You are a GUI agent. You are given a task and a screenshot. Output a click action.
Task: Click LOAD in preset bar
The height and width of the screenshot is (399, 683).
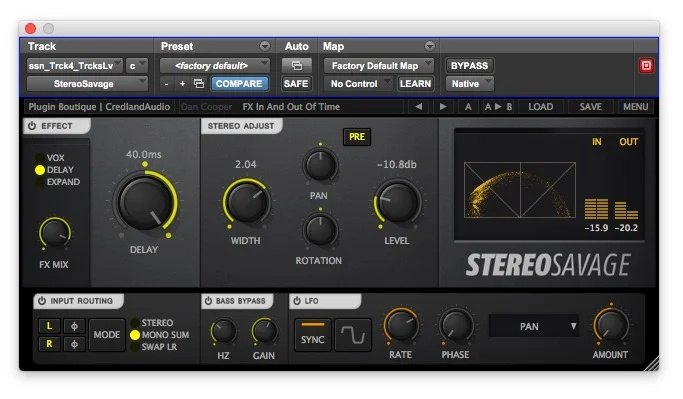[541, 107]
